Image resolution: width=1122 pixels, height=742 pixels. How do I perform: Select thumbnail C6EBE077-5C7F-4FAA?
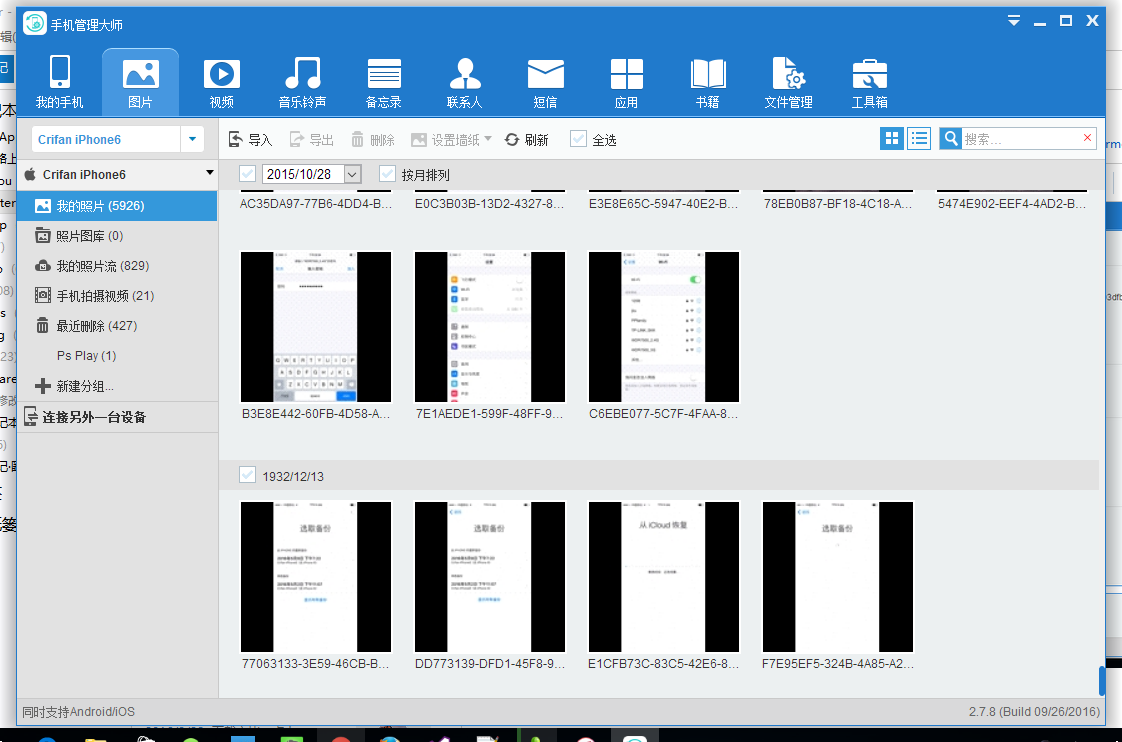coord(663,326)
